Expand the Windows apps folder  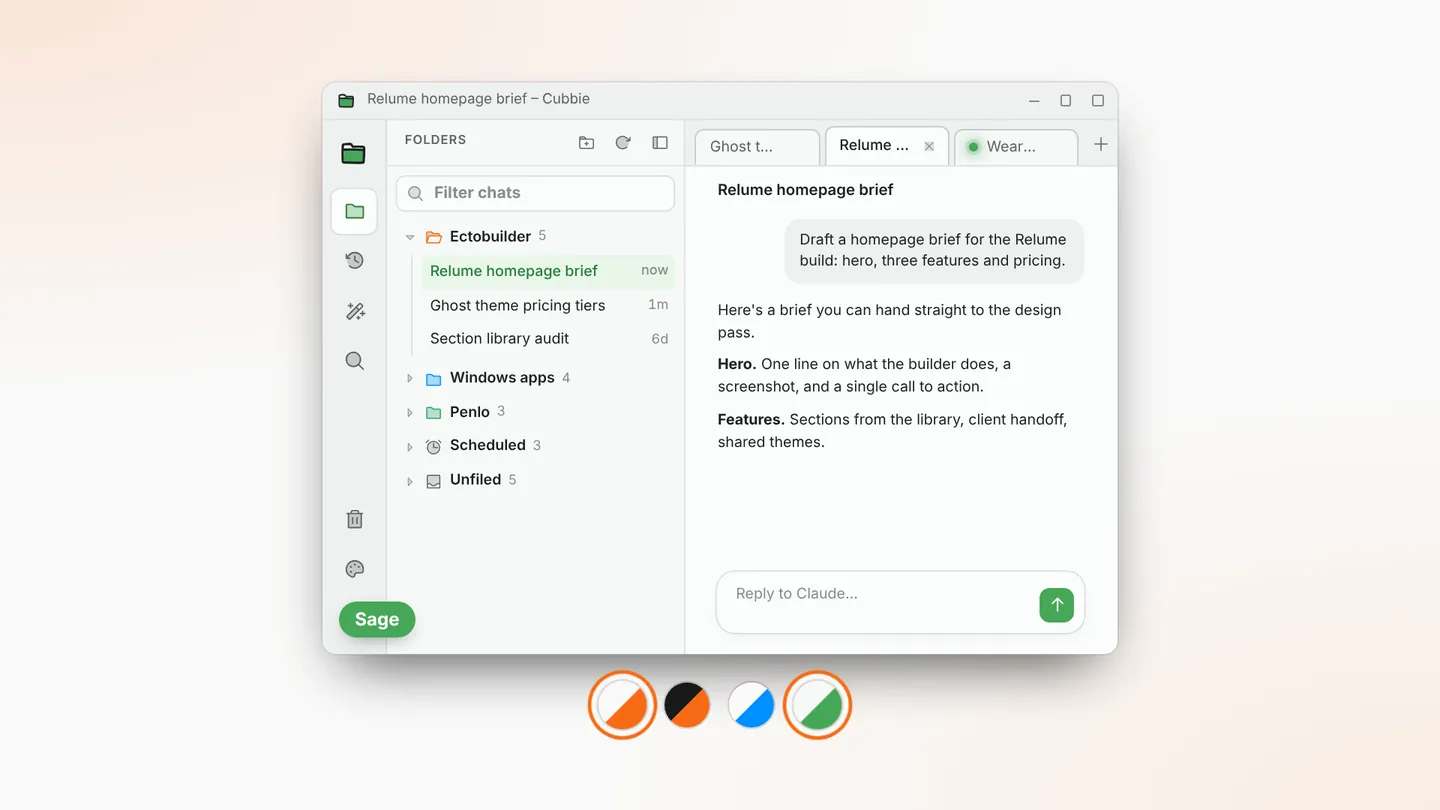pos(409,378)
